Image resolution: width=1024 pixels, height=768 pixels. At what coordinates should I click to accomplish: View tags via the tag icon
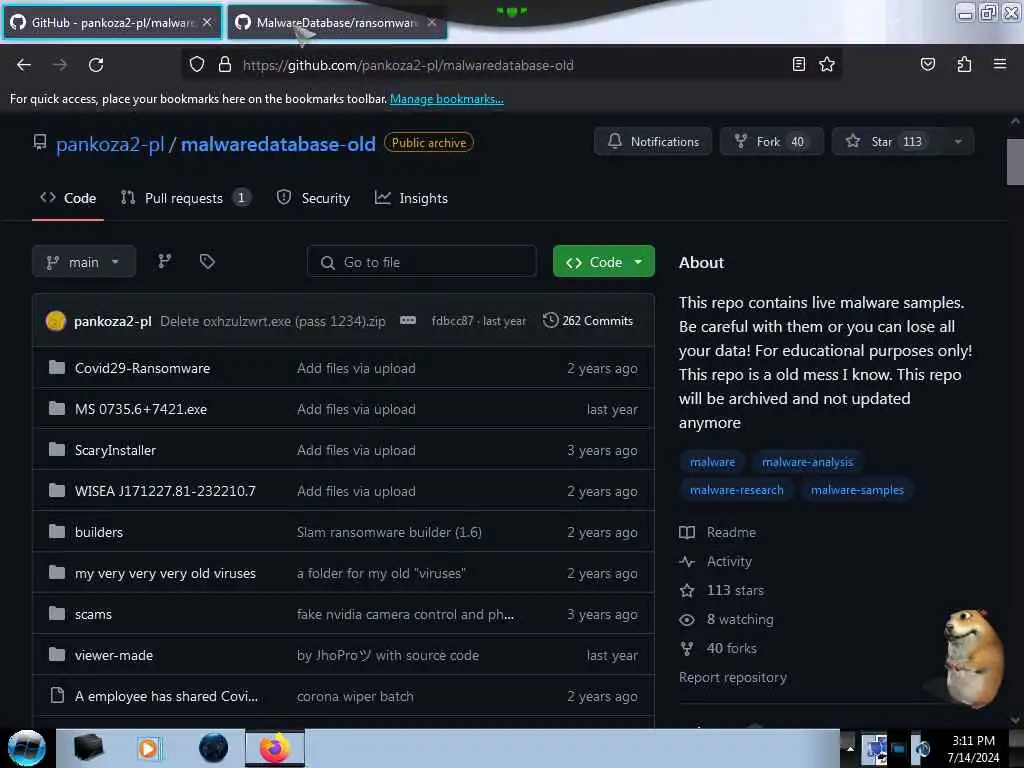(x=207, y=261)
